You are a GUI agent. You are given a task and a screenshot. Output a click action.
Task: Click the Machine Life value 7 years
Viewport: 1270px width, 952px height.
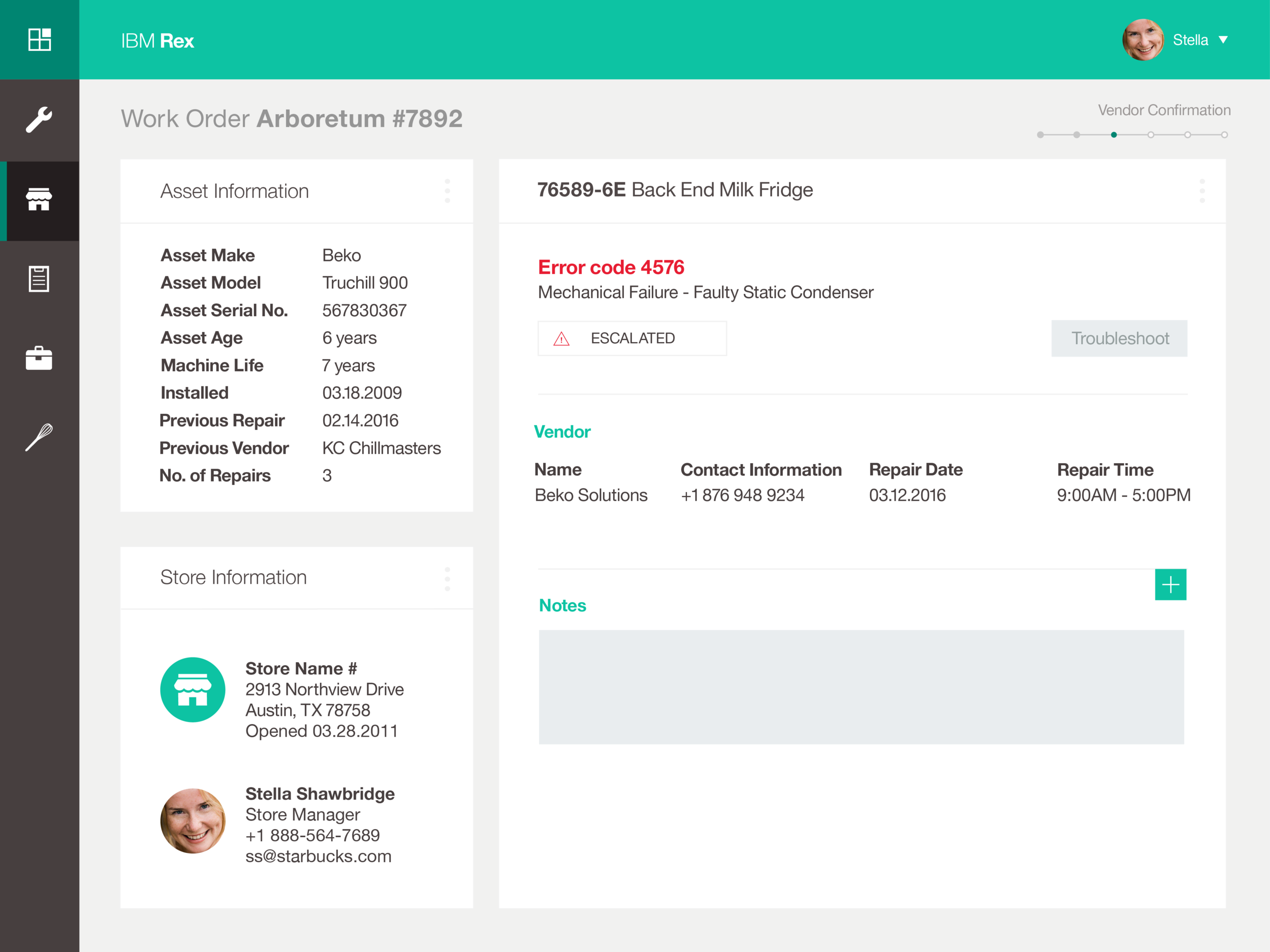click(x=348, y=366)
